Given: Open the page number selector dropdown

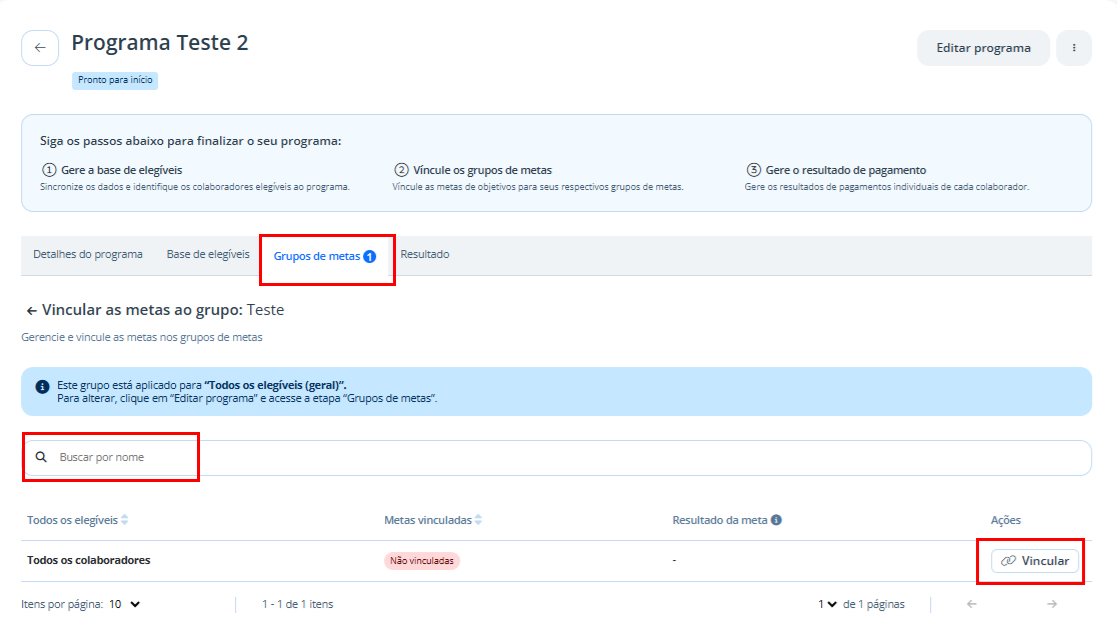Looking at the screenshot, I should 827,604.
